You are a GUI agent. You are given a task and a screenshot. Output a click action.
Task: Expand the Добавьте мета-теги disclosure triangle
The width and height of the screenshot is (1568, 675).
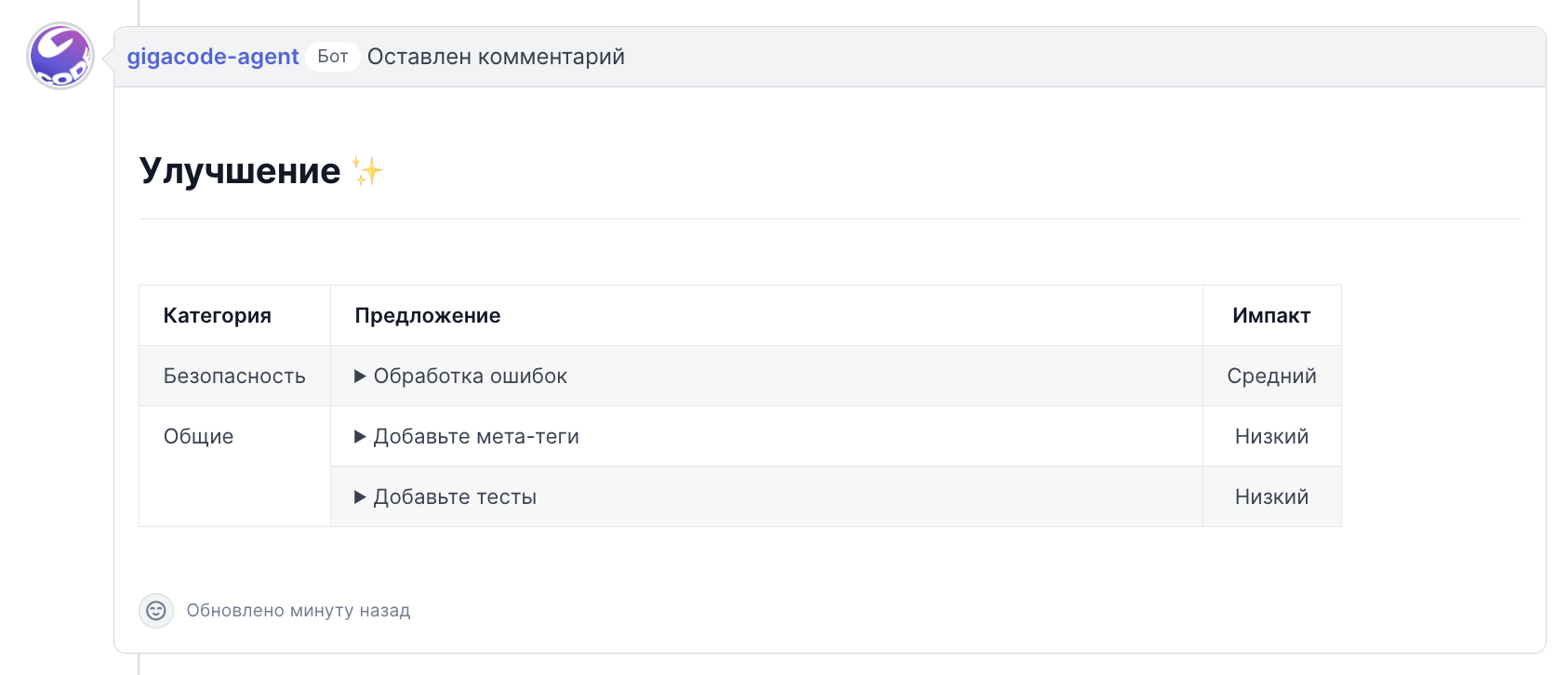(360, 437)
